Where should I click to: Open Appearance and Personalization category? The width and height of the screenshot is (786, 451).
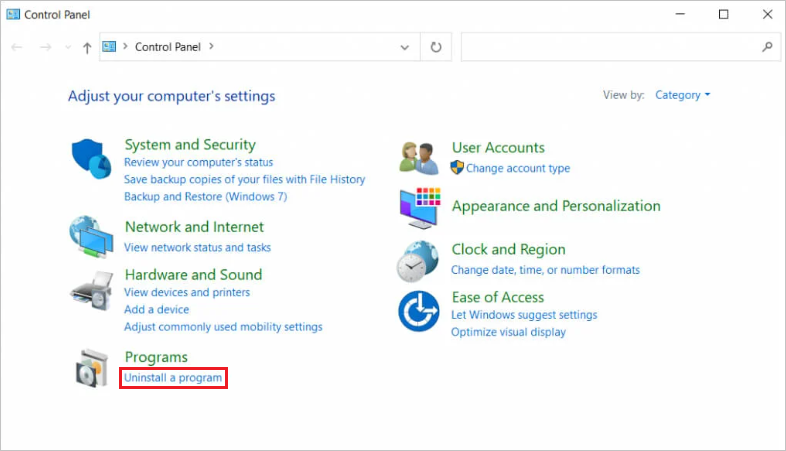556,206
